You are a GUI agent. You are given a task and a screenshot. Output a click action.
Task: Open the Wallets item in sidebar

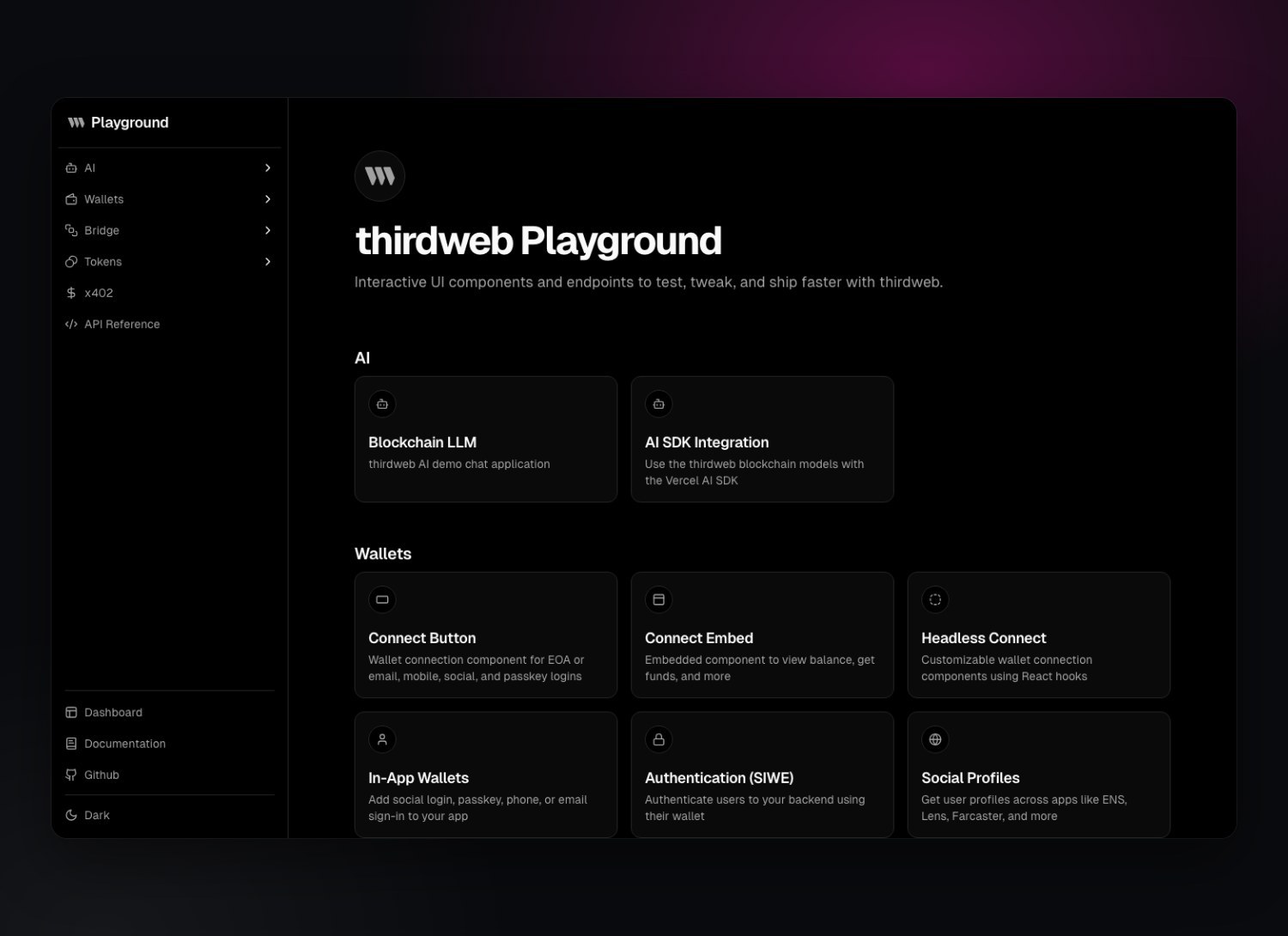point(169,199)
